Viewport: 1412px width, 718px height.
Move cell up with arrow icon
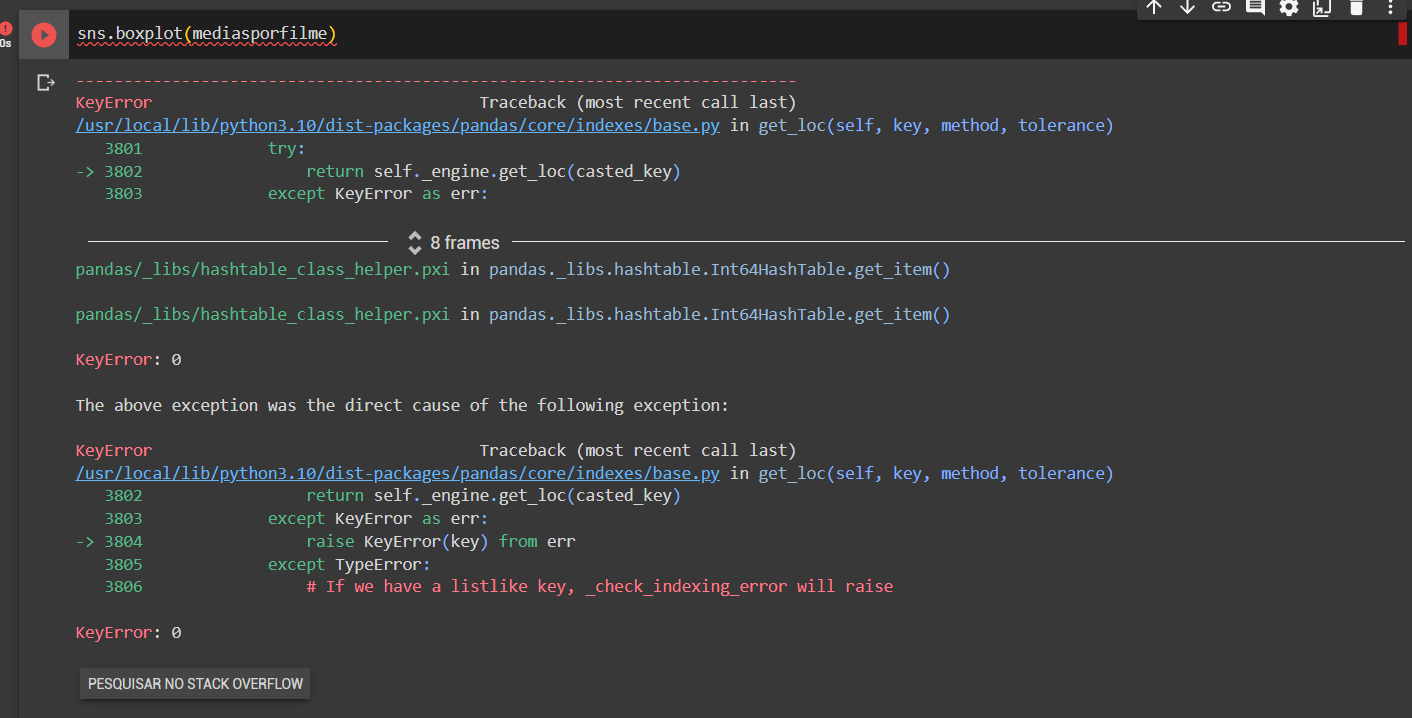pyautogui.click(x=1154, y=8)
